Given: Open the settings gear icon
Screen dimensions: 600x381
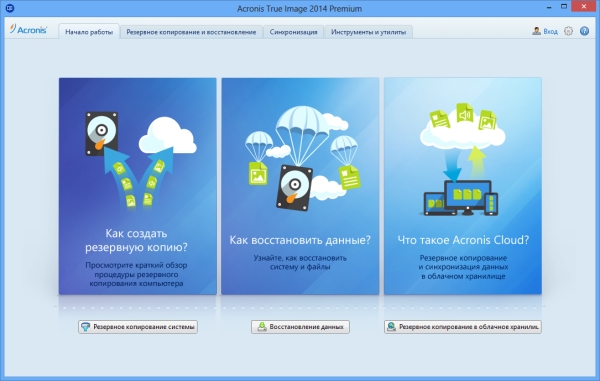Looking at the screenshot, I should pos(568,31).
